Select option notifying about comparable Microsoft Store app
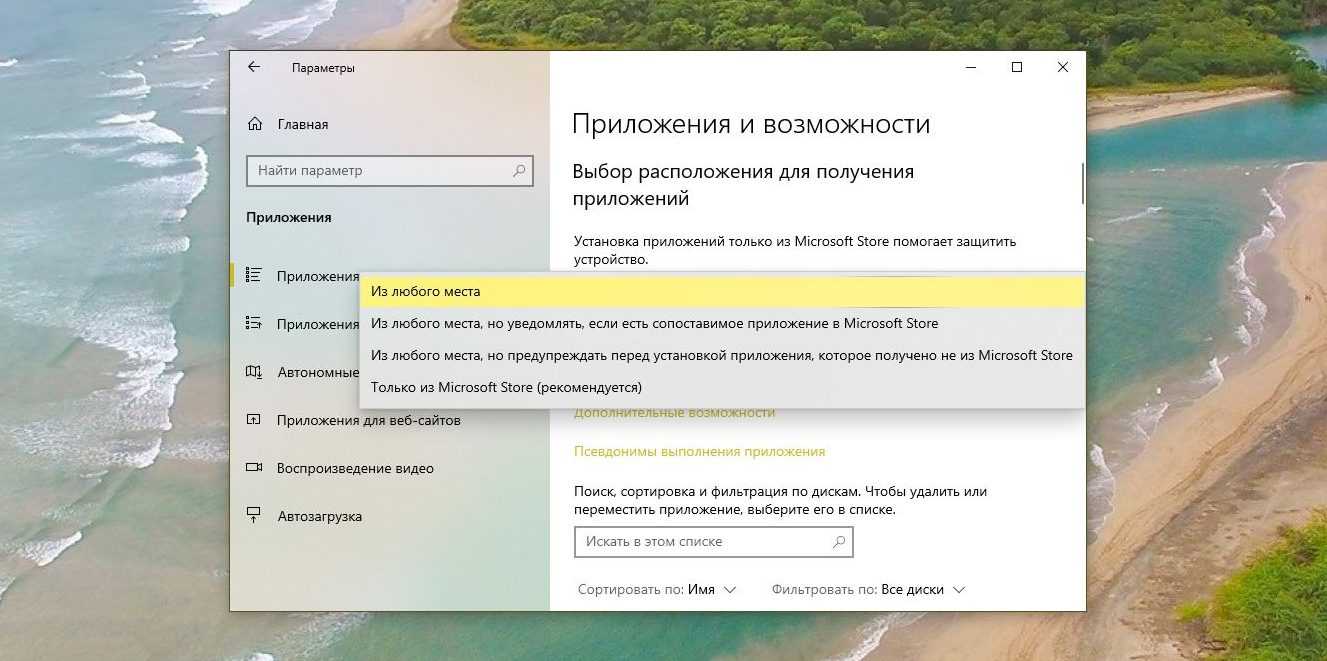The image size is (1327, 661). 654,324
